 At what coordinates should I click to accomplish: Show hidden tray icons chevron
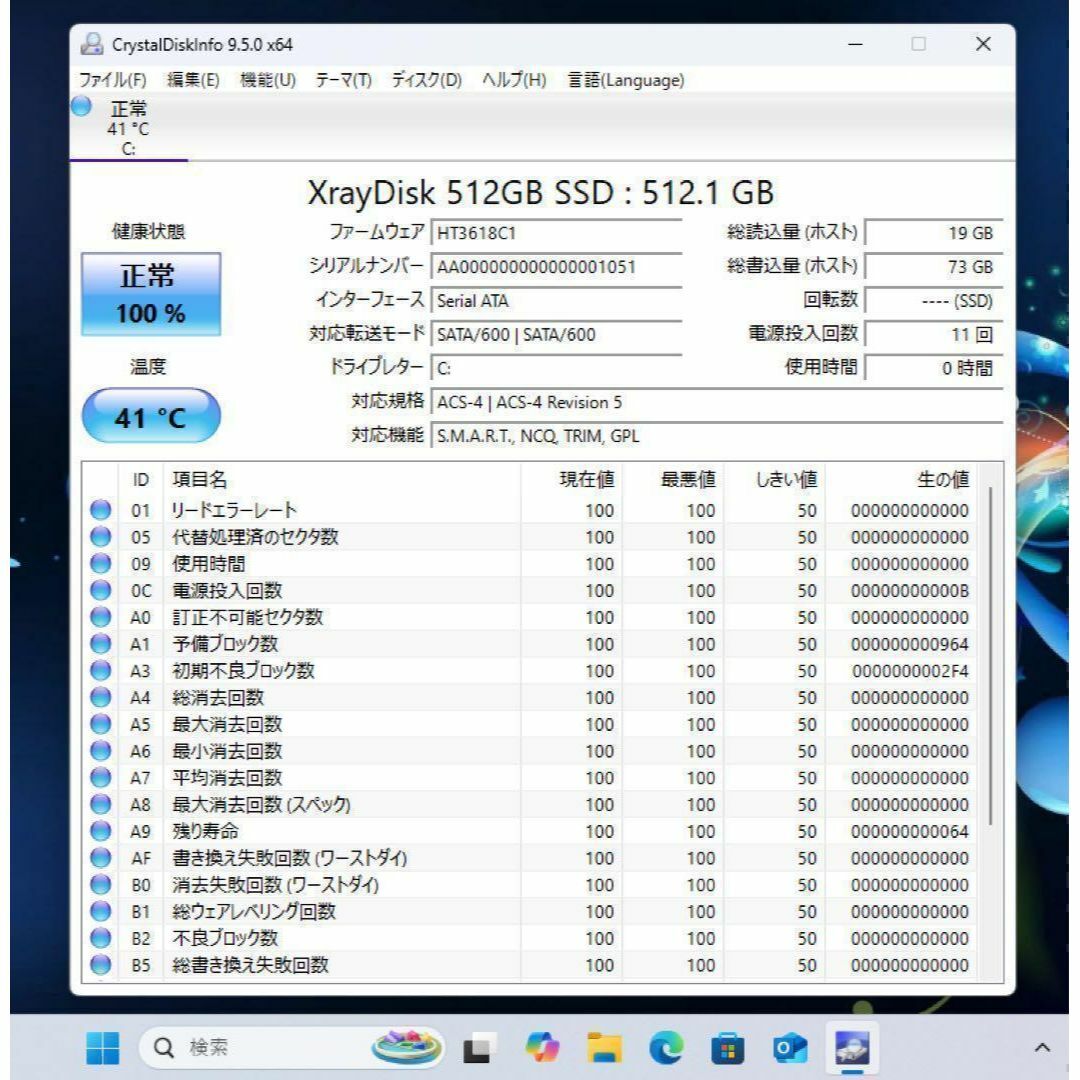point(1042,1048)
